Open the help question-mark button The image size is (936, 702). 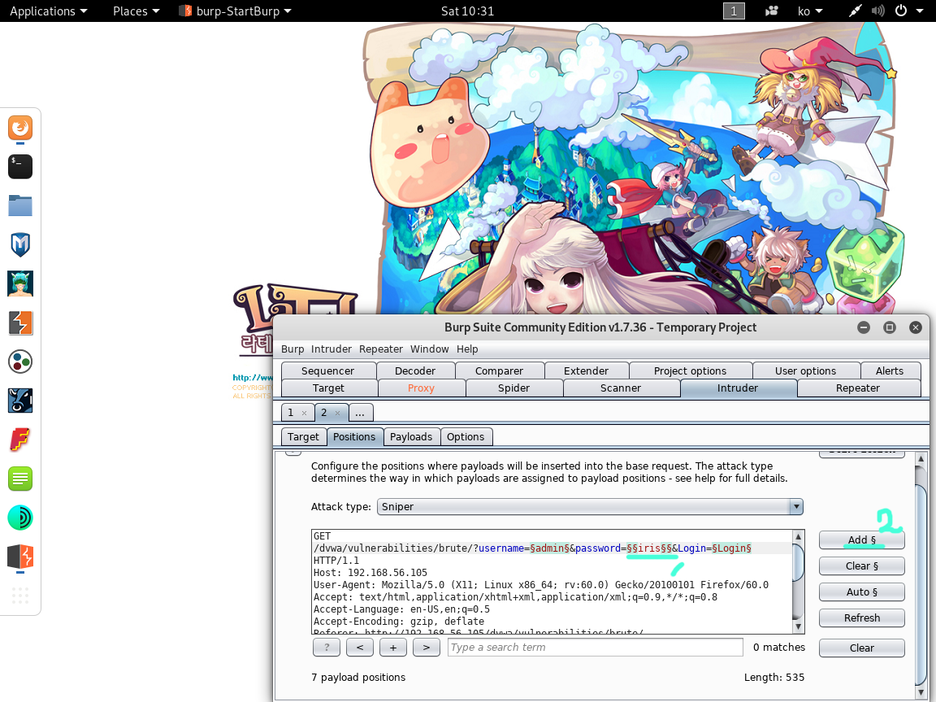pyautogui.click(x=327, y=647)
